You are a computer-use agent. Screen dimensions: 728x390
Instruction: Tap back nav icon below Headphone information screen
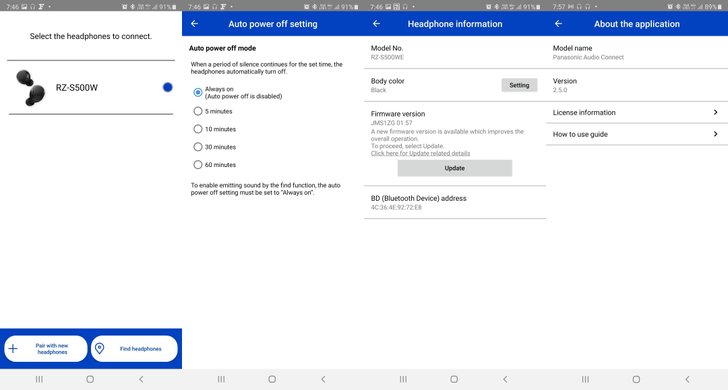505,379
